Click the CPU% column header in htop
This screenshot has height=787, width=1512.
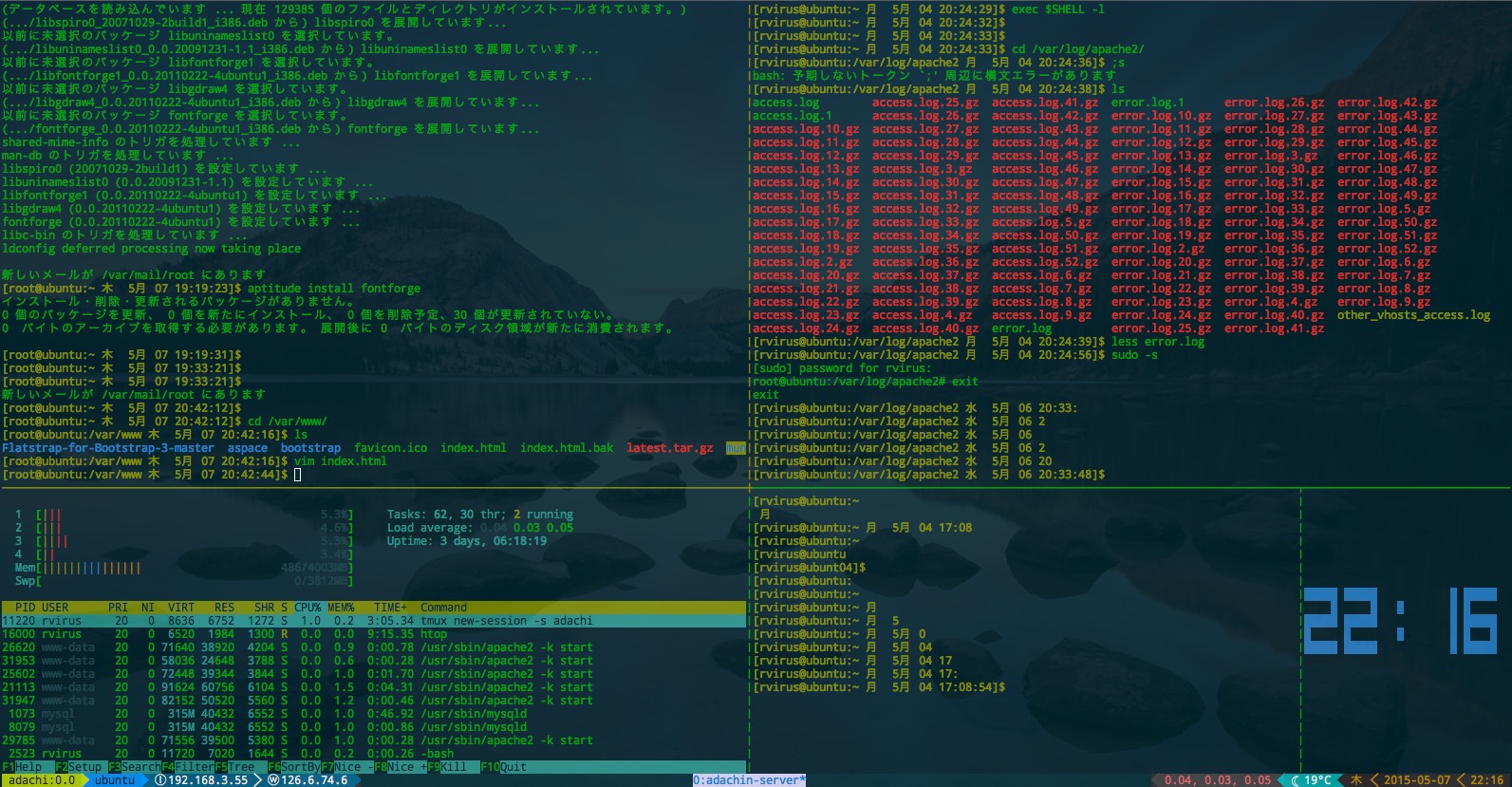(308, 608)
